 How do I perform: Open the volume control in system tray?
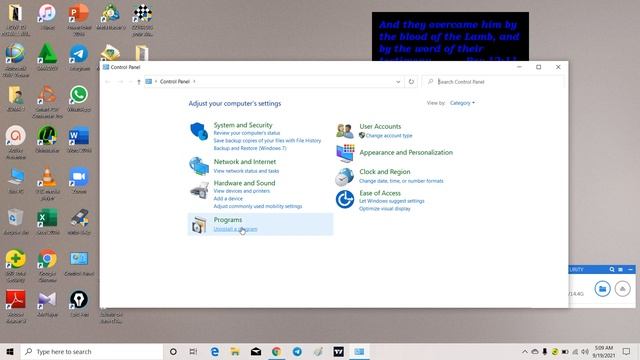(585, 351)
